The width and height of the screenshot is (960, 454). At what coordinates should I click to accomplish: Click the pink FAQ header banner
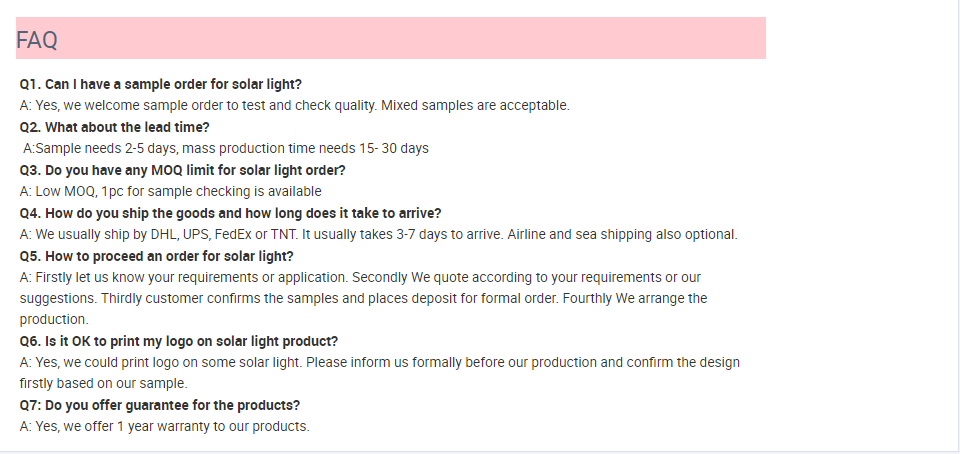[400, 38]
